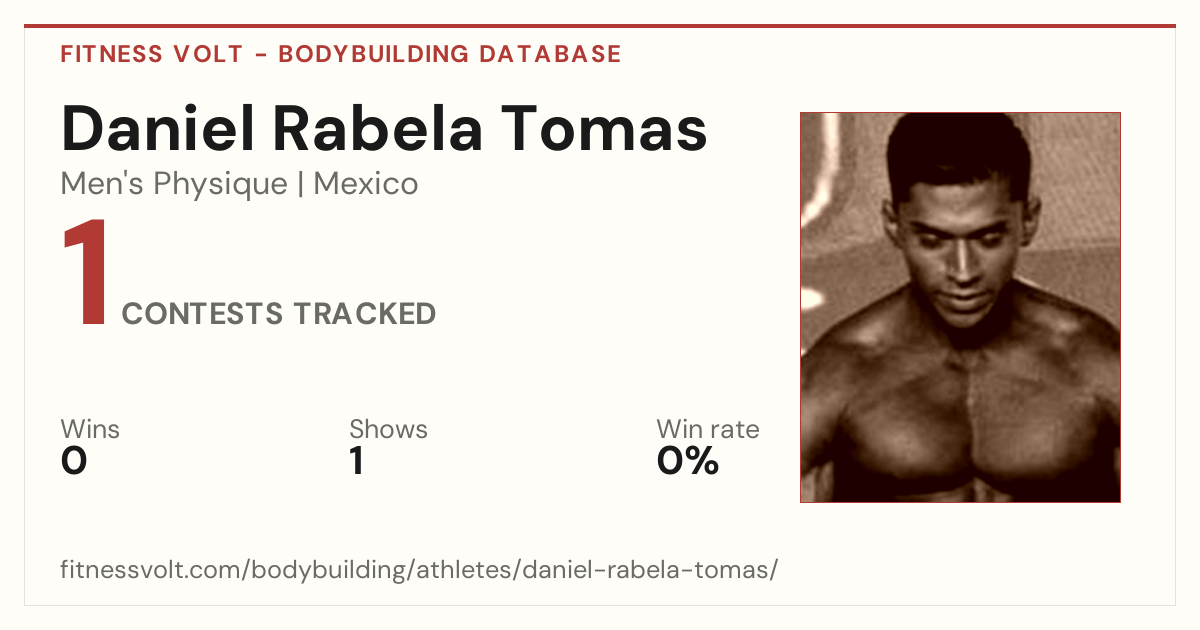Click the athlete name Daniel Rabela Tomas

click(384, 128)
